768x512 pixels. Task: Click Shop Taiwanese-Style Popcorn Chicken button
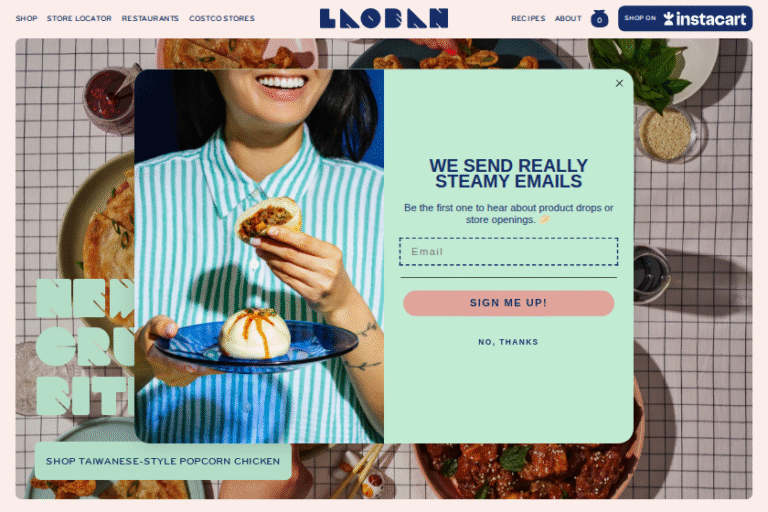(x=163, y=461)
